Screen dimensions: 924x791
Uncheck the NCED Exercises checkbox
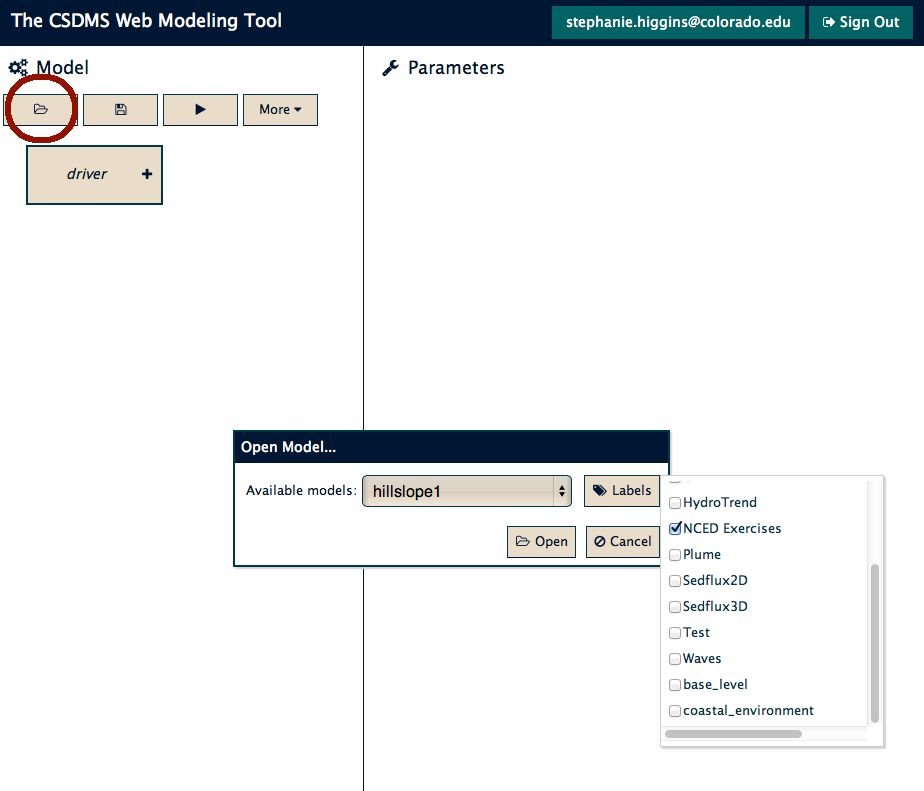pos(675,529)
